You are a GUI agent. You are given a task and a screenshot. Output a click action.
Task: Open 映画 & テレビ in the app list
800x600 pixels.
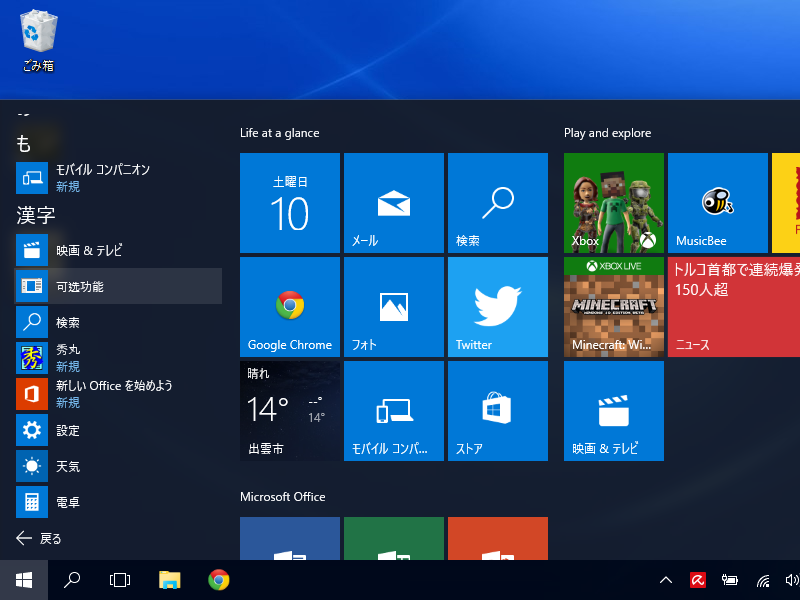click(x=118, y=250)
